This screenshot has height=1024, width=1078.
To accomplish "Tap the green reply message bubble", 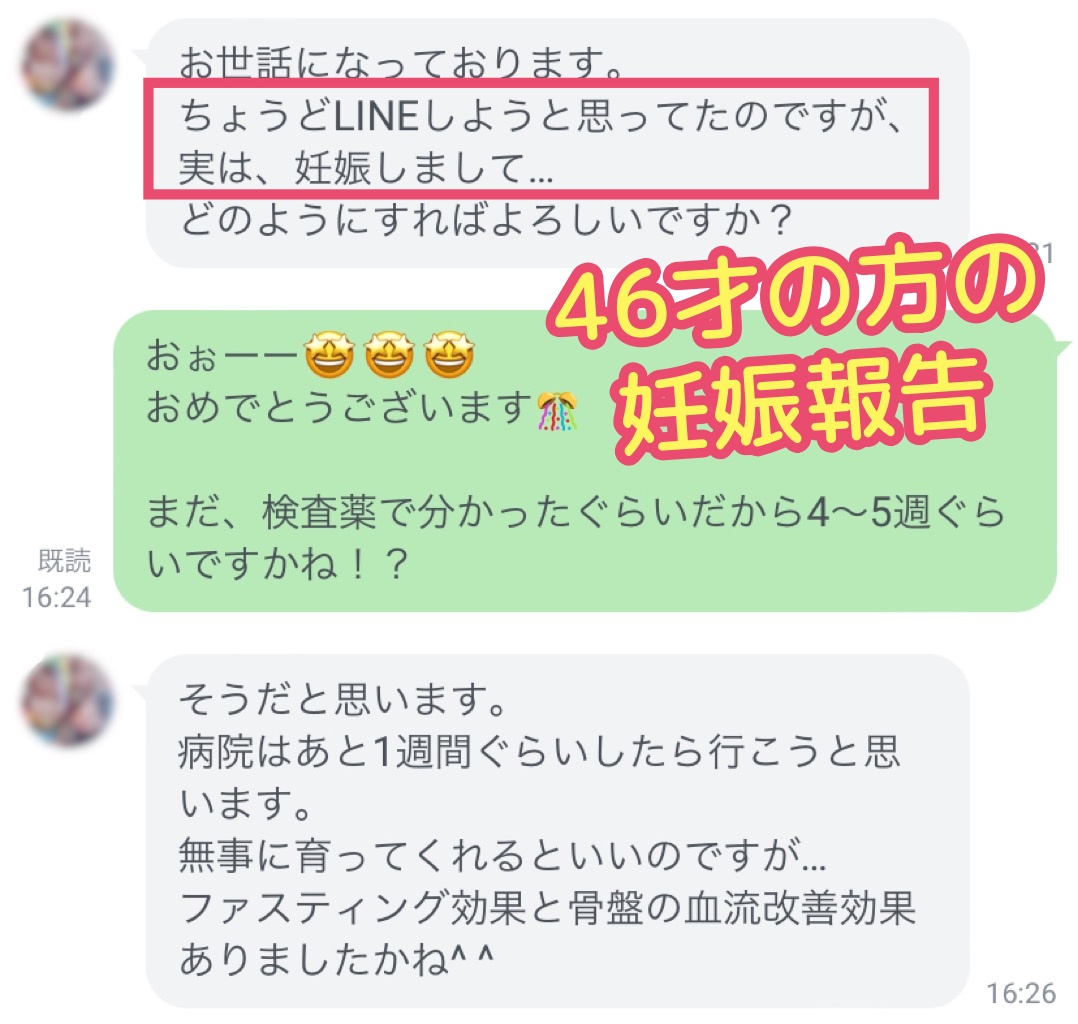I will click(584, 461).
